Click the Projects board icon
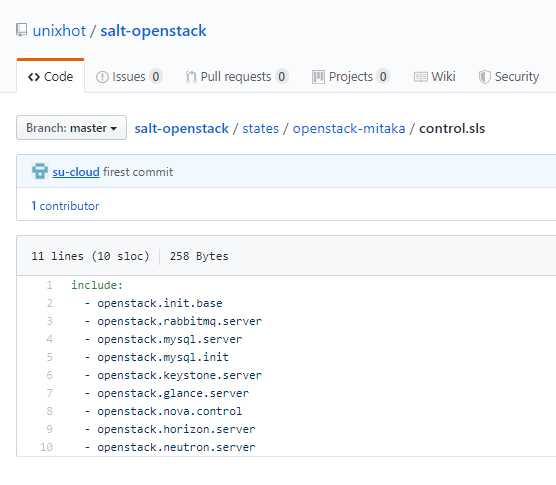The width and height of the screenshot is (556, 485). coord(318,77)
